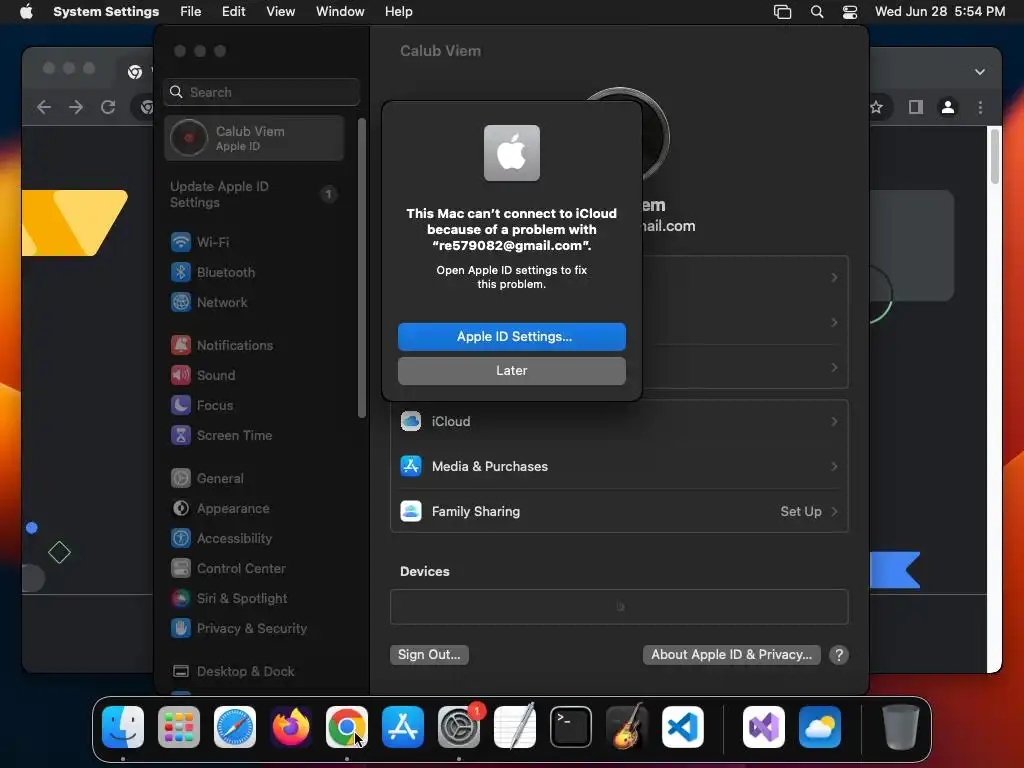Open Terminal from the Dock
Viewport: 1024px width, 768px height.
[x=571, y=727]
